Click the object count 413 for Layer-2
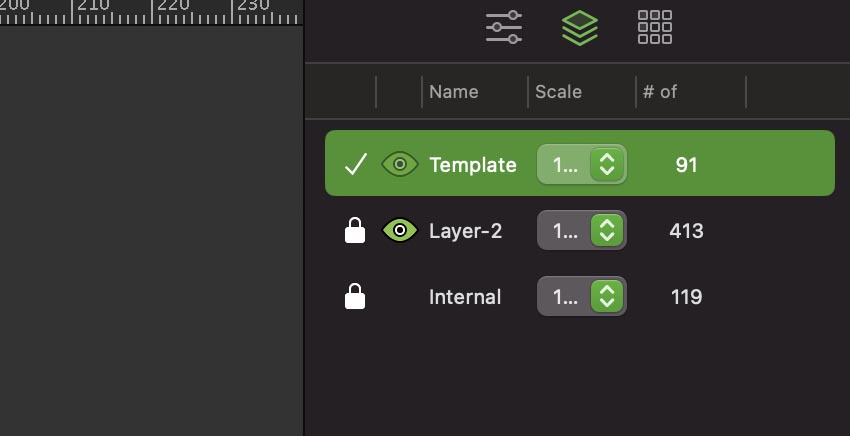 click(686, 232)
